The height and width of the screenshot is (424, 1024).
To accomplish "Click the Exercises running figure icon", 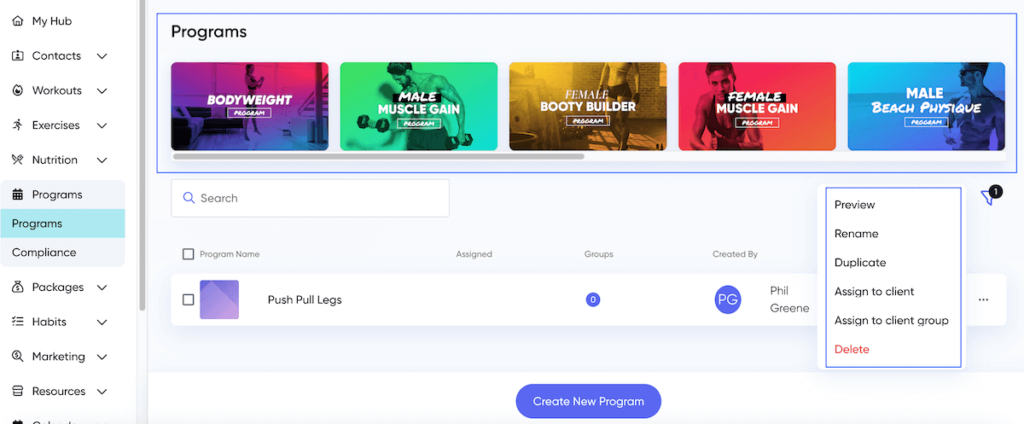I will tap(17, 125).
